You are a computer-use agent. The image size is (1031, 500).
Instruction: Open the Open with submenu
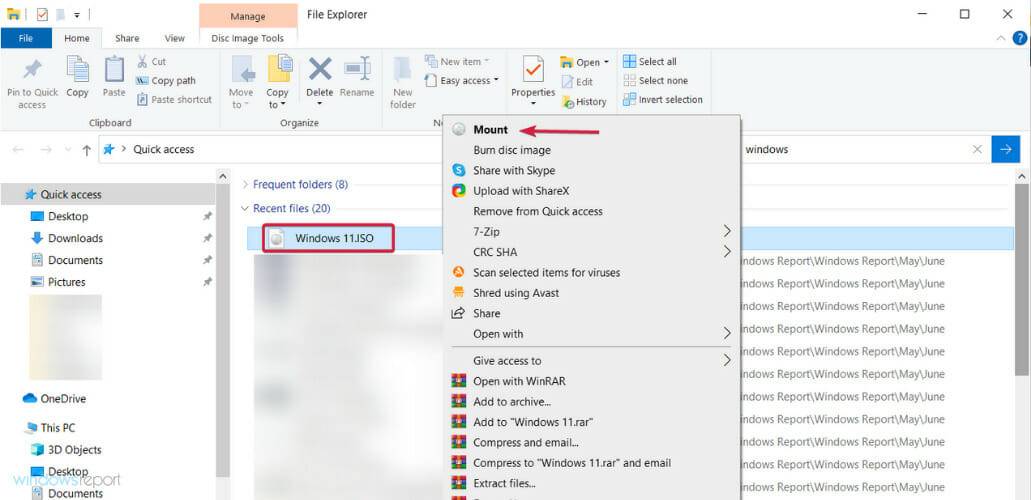click(592, 334)
